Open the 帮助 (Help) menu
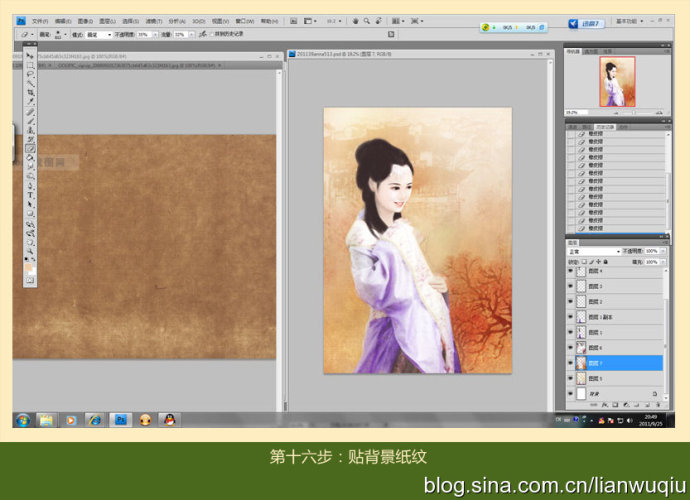Screen dimensions: 690x500 (x=269, y=21)
